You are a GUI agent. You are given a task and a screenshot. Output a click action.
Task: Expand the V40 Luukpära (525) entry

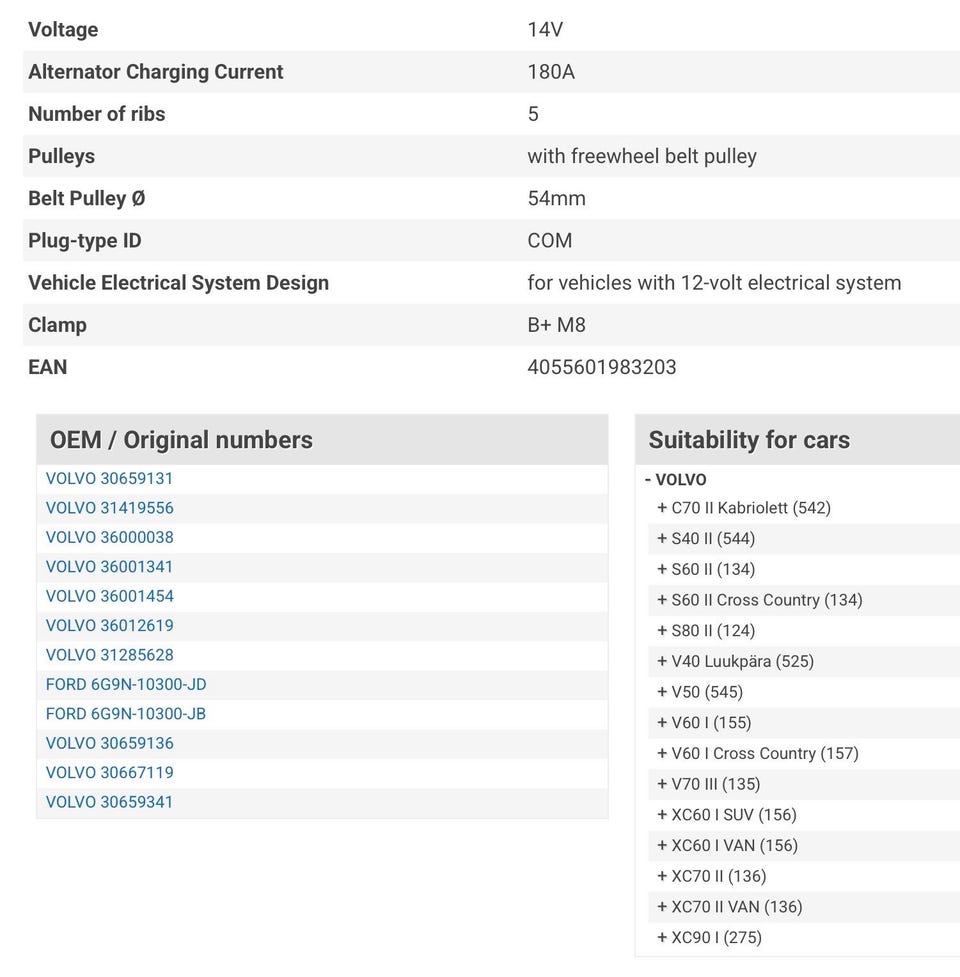[x=734, y=662]
